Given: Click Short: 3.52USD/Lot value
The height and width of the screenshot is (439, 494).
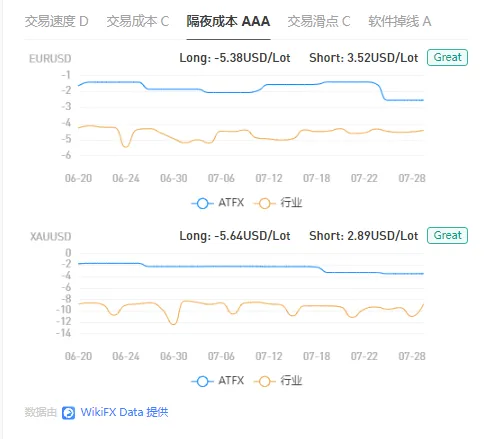Looking at the screenshot, I should 364,58.
